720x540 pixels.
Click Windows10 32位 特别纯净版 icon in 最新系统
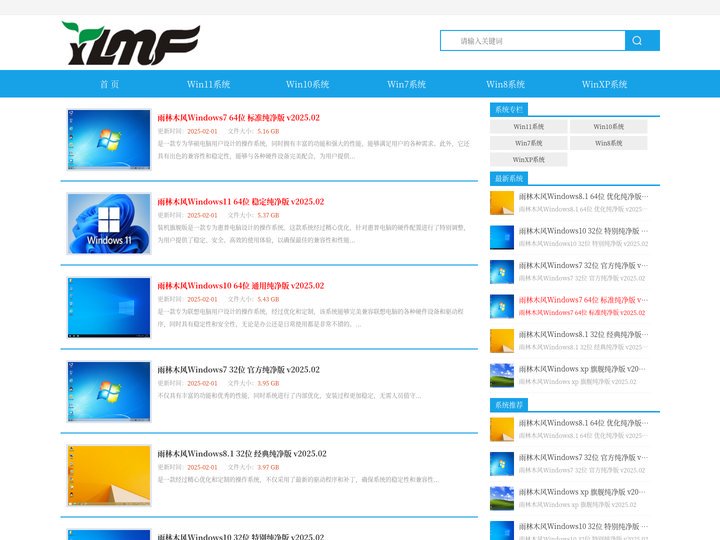[502, 237]
